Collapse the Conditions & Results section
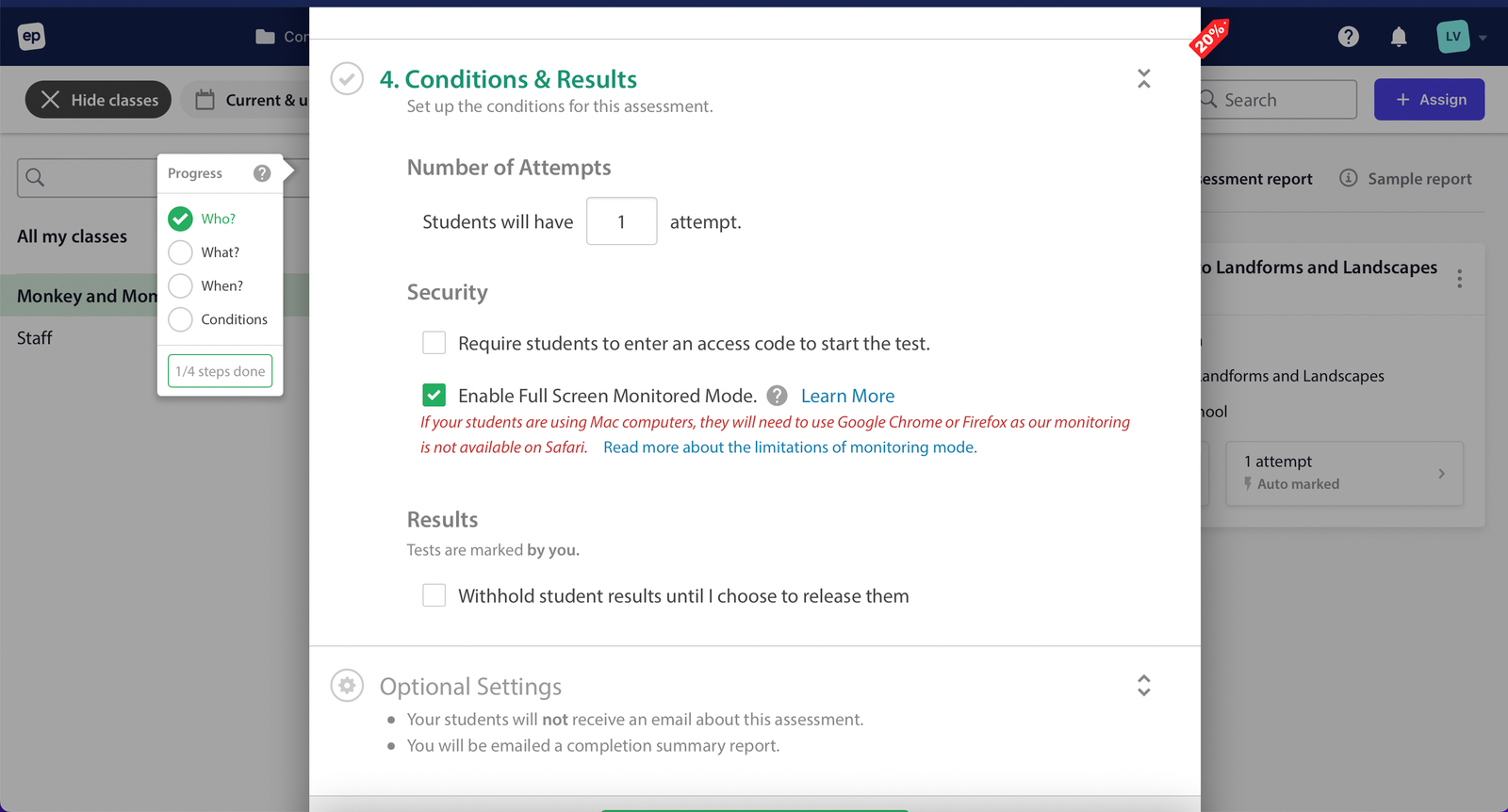 click(x=1143, y=78)
